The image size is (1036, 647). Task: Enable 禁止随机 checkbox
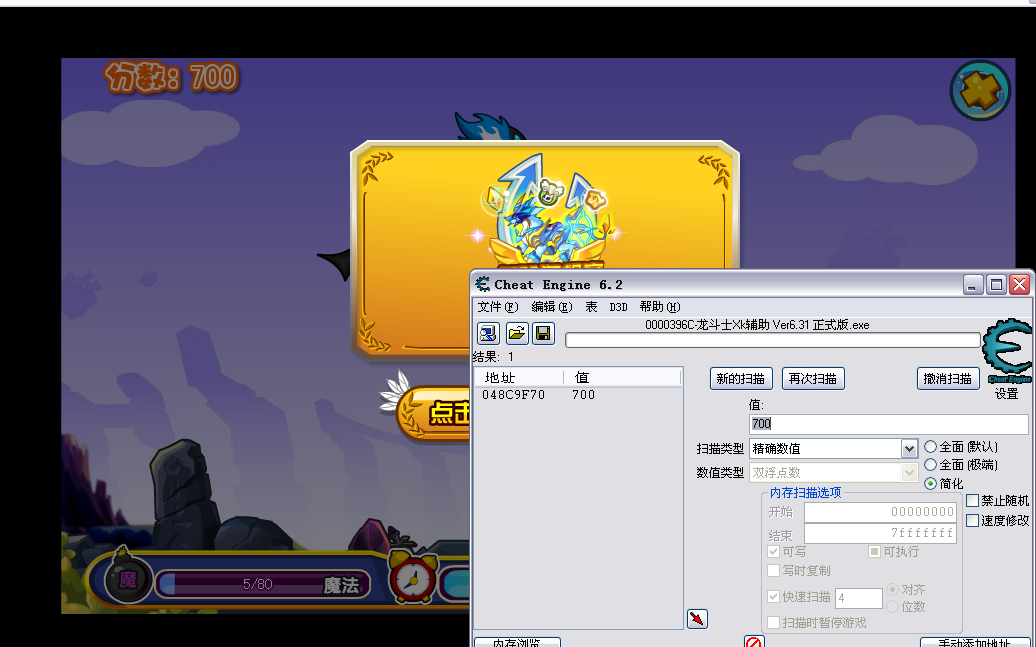pos(973,500)
